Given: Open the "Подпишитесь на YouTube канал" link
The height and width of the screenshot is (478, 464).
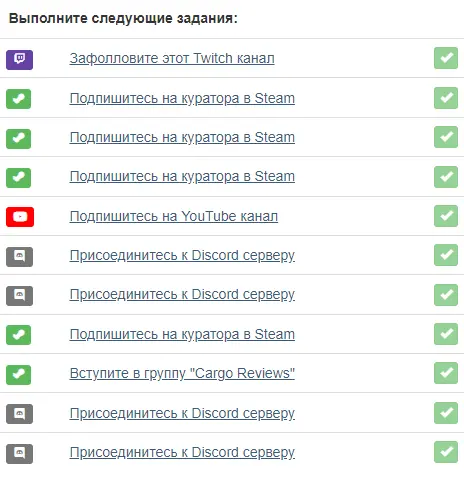Looking at the screenshot, I should 174,216.
